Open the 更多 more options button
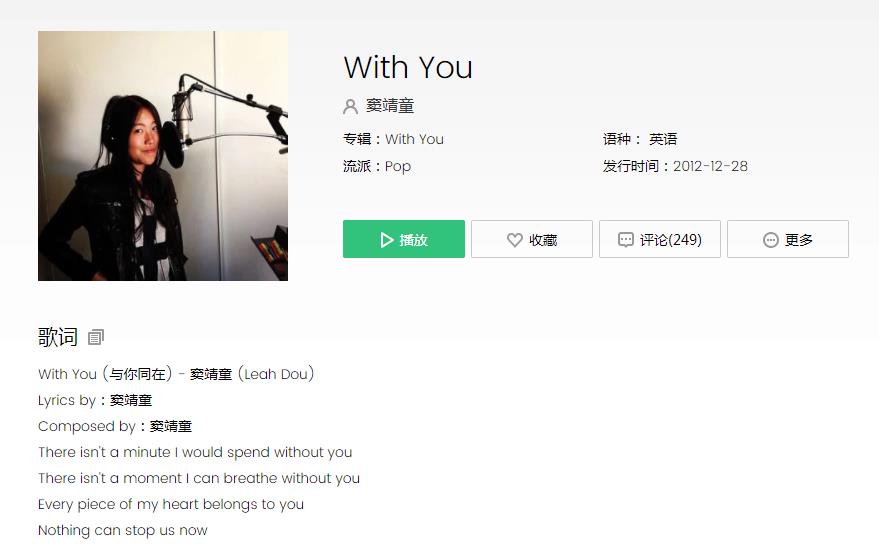The image size is (879, 544). click(788, 239)
